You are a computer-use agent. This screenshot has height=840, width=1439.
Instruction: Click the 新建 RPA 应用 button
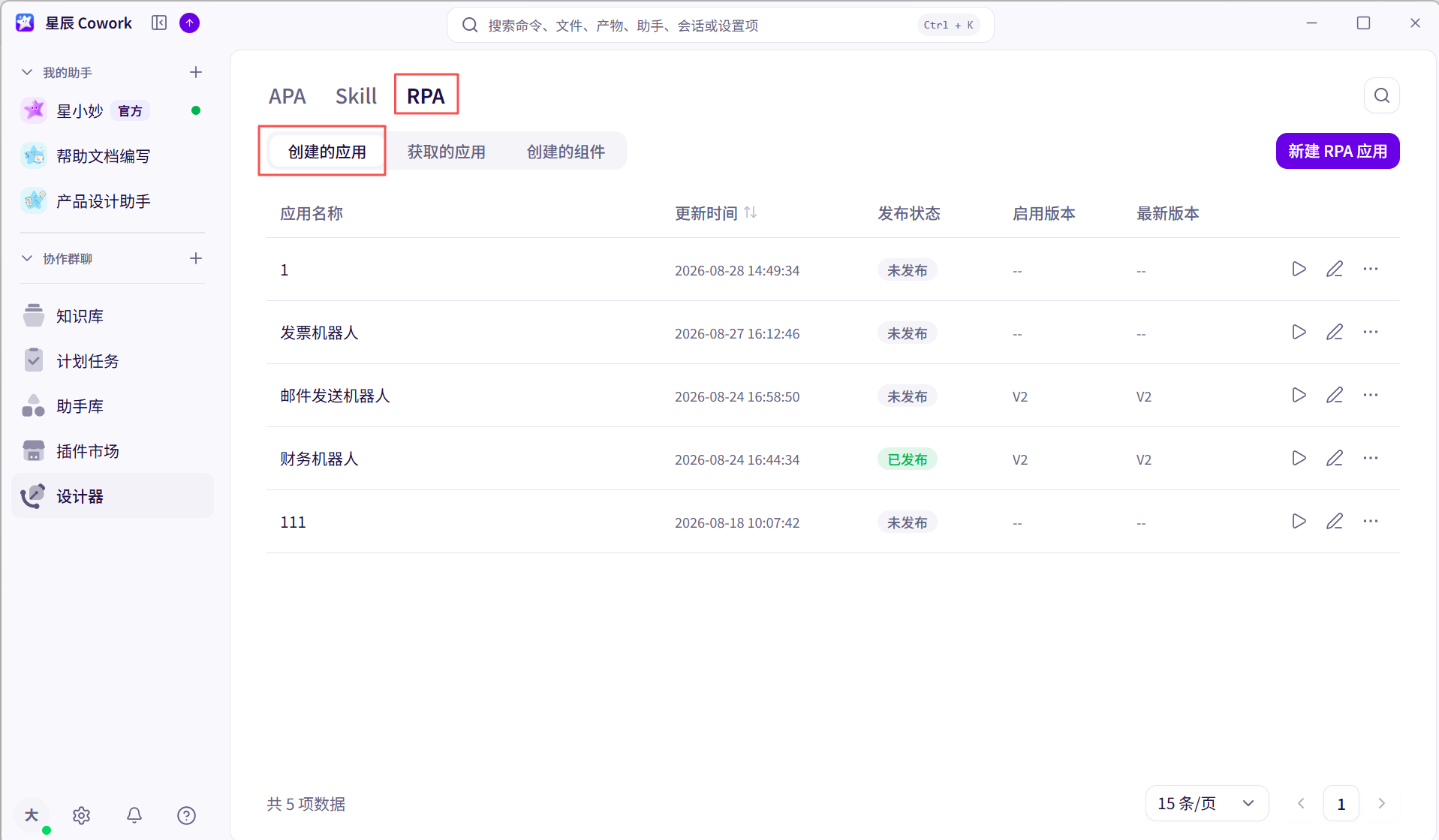[x=1337, y=151]
